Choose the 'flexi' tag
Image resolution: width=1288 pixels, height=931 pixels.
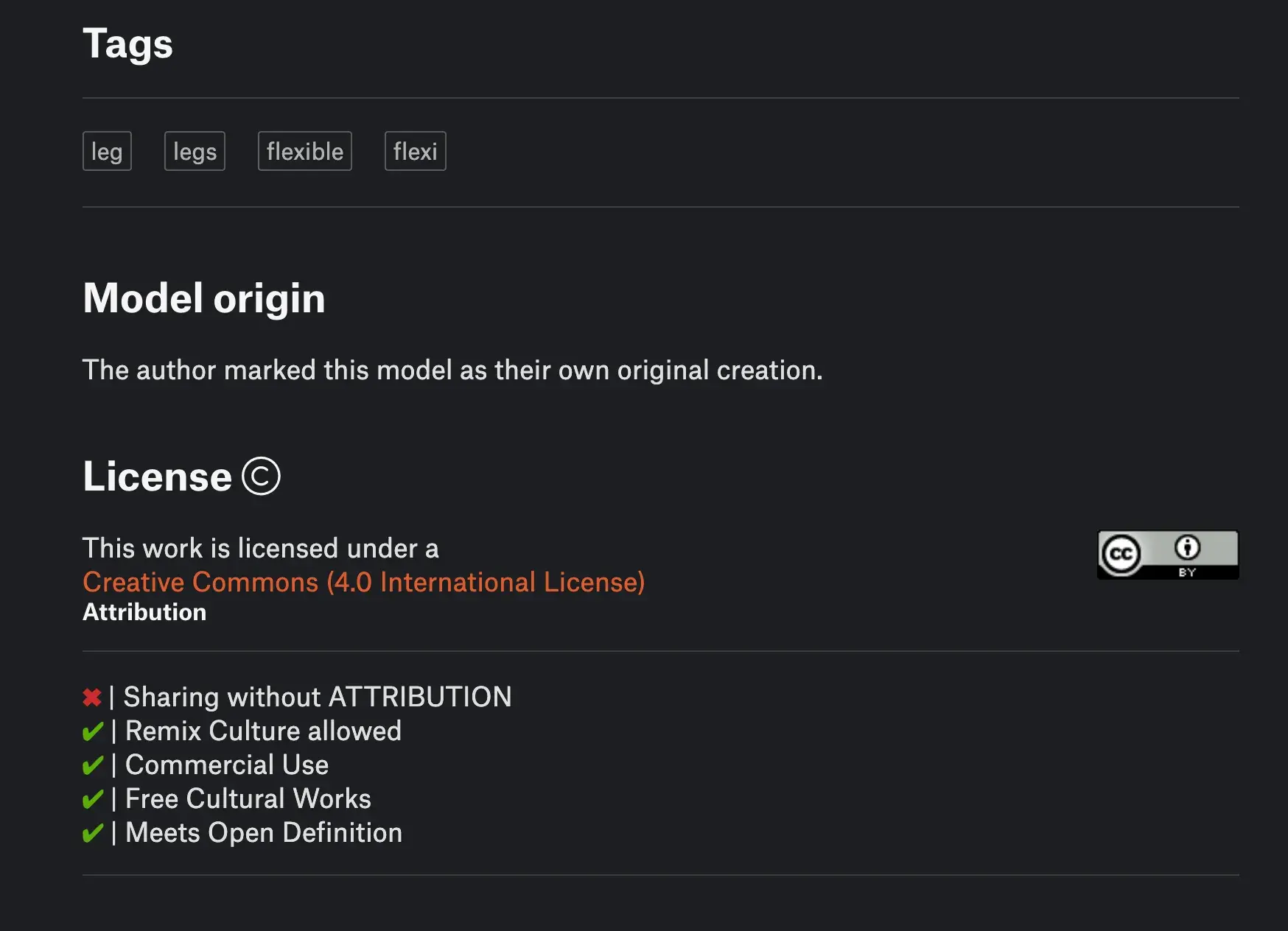(x=416, y=151)
